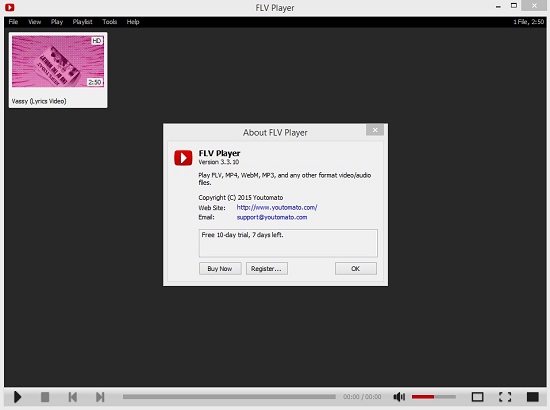Viewport: 550px width, 410px height.
Task: Open the File menu
Action: [x=13, y=22]
